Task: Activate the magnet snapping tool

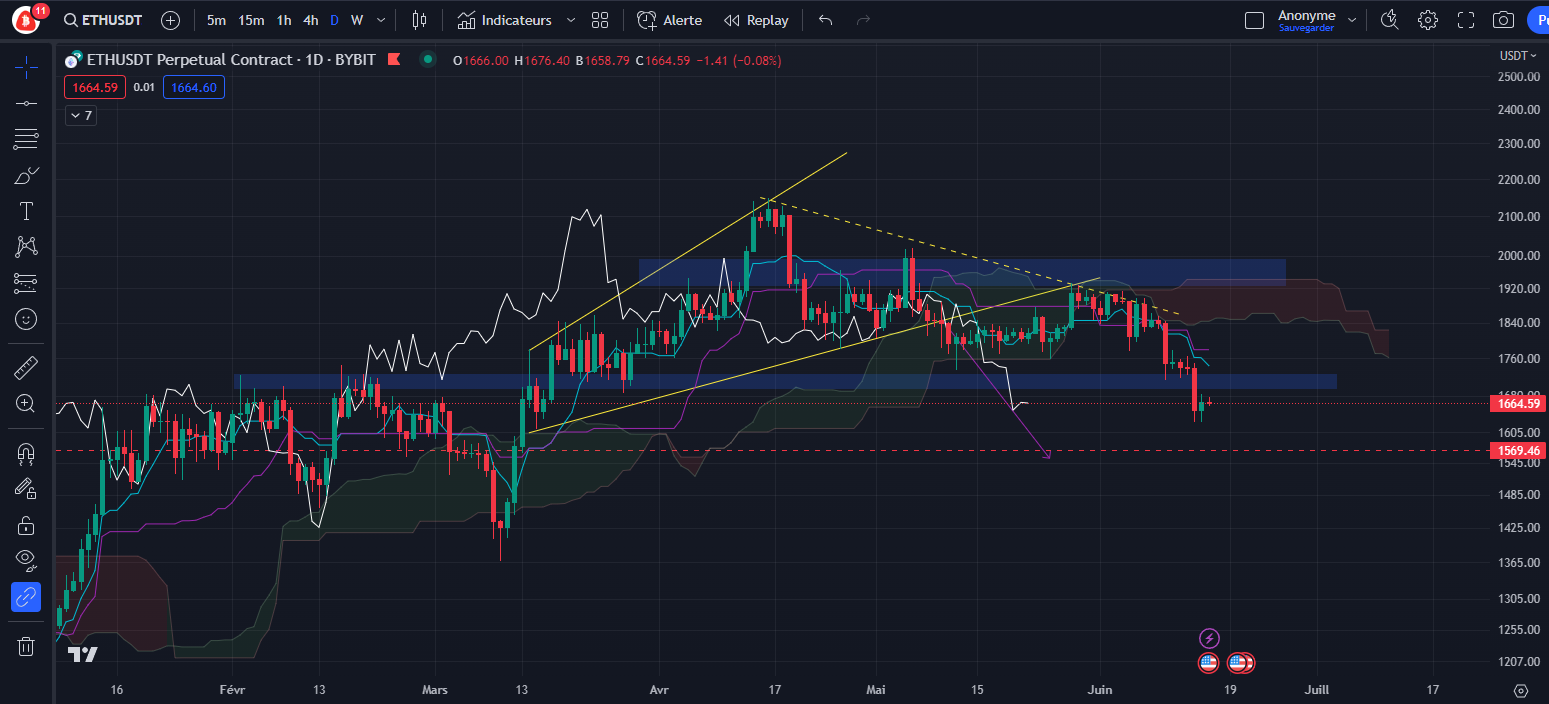Action: coord(25,452)
